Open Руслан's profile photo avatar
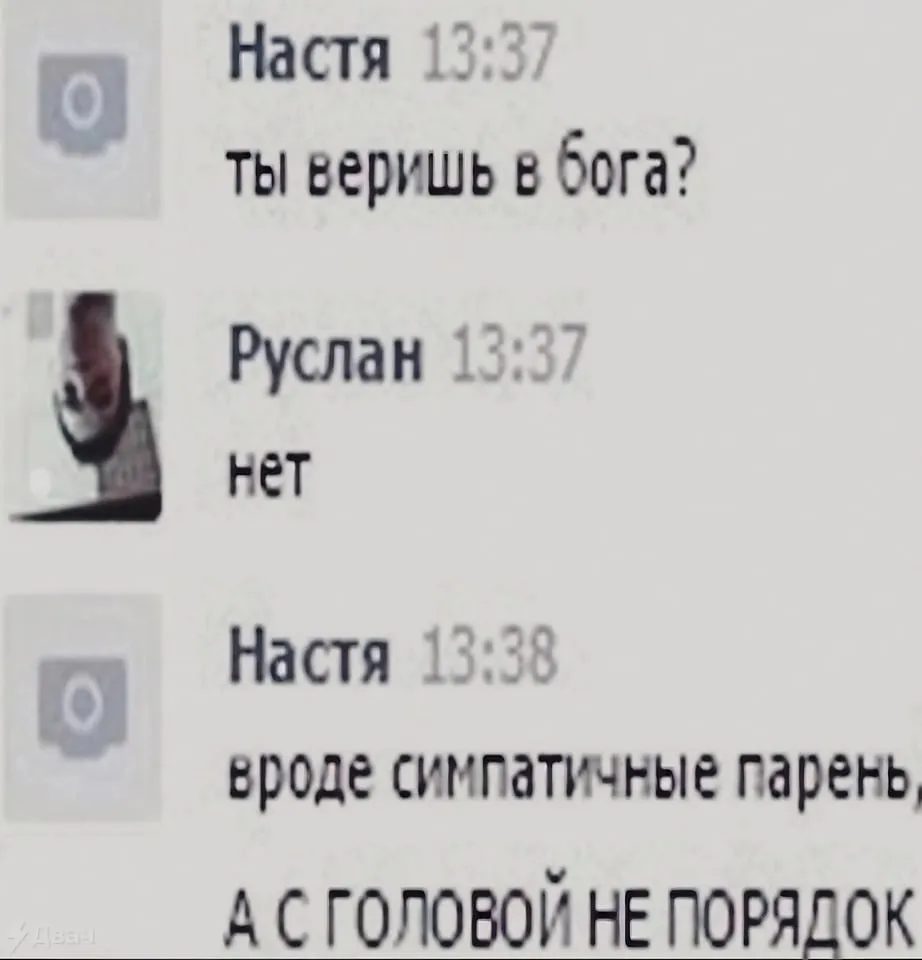 click(x=85, y=407)
